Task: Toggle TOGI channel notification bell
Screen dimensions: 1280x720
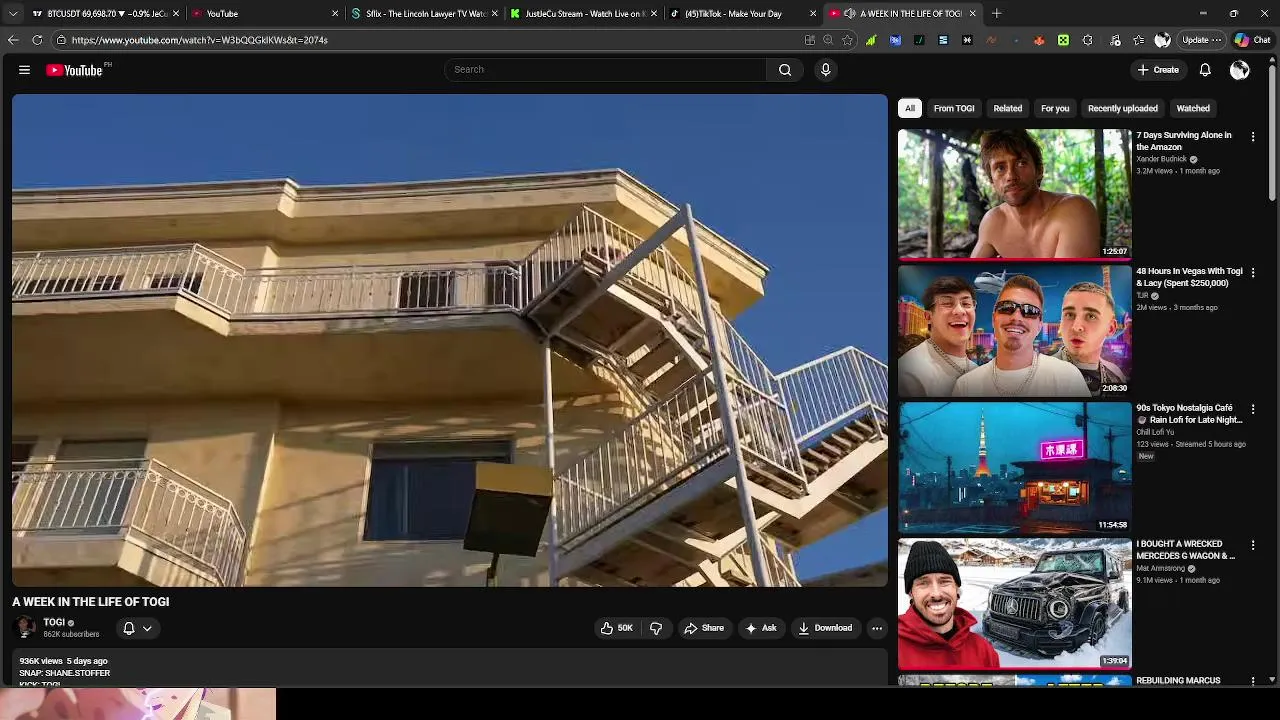Action: (129, 628)
